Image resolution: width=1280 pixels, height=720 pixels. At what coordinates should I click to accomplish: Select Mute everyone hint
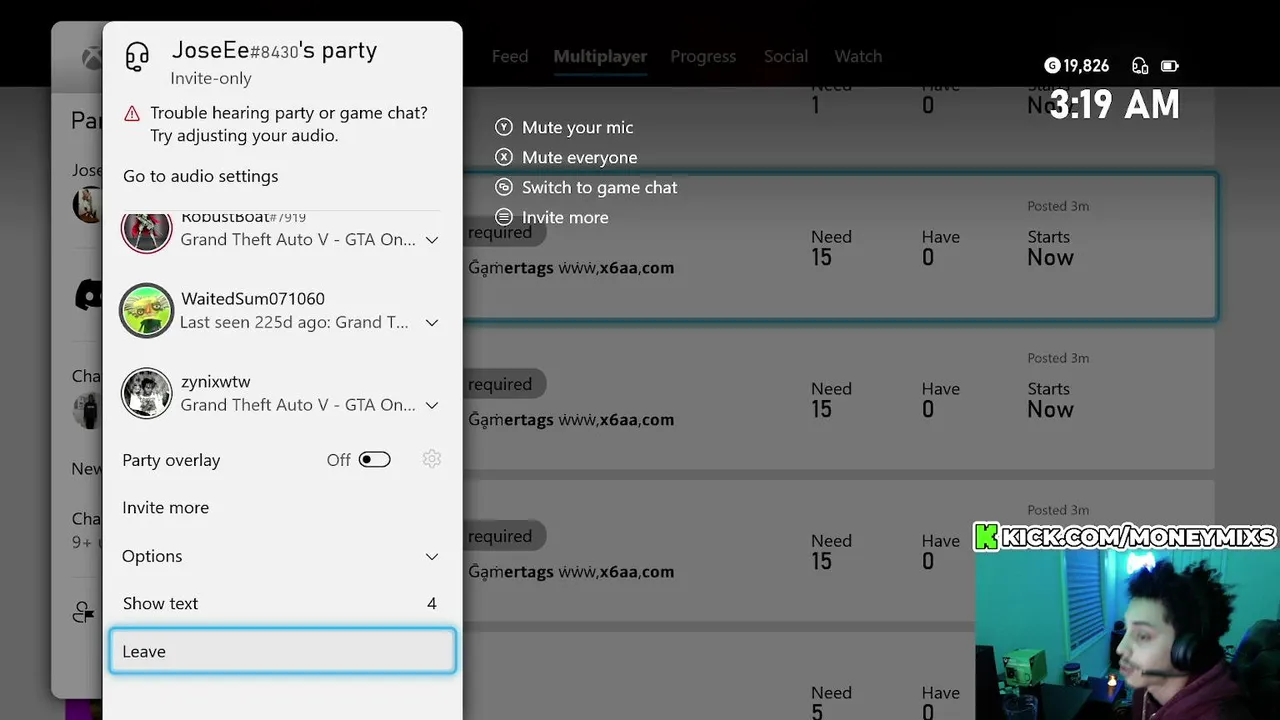(x=579, y=157)
